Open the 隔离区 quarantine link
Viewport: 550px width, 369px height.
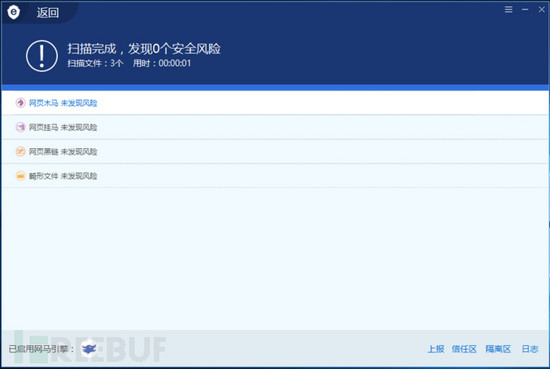pyautogui.click(x=498, y=349)
